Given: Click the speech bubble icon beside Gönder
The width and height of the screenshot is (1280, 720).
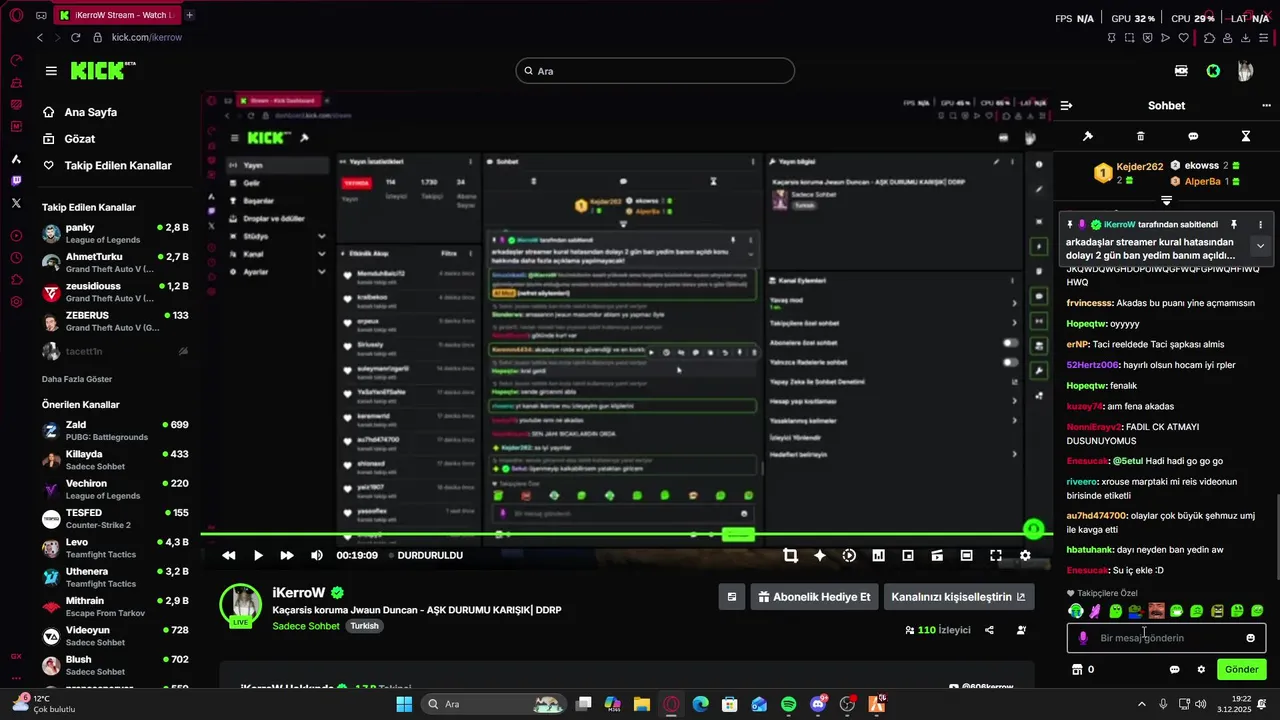Looking at the screenshot, I should 1175,669.
